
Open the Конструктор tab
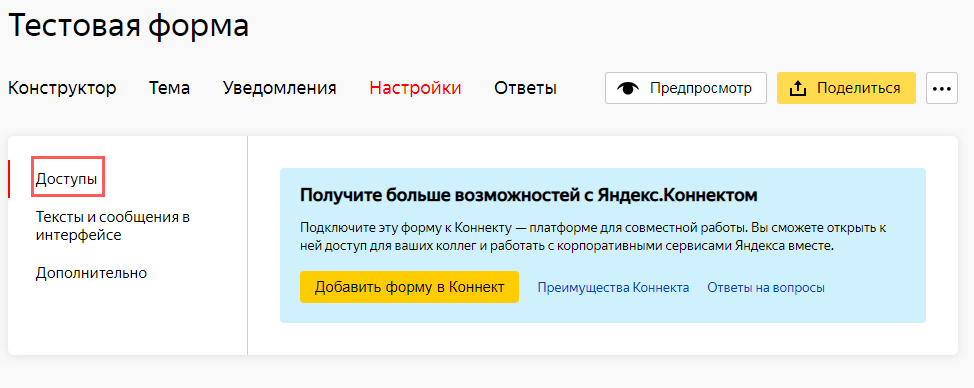62,88
